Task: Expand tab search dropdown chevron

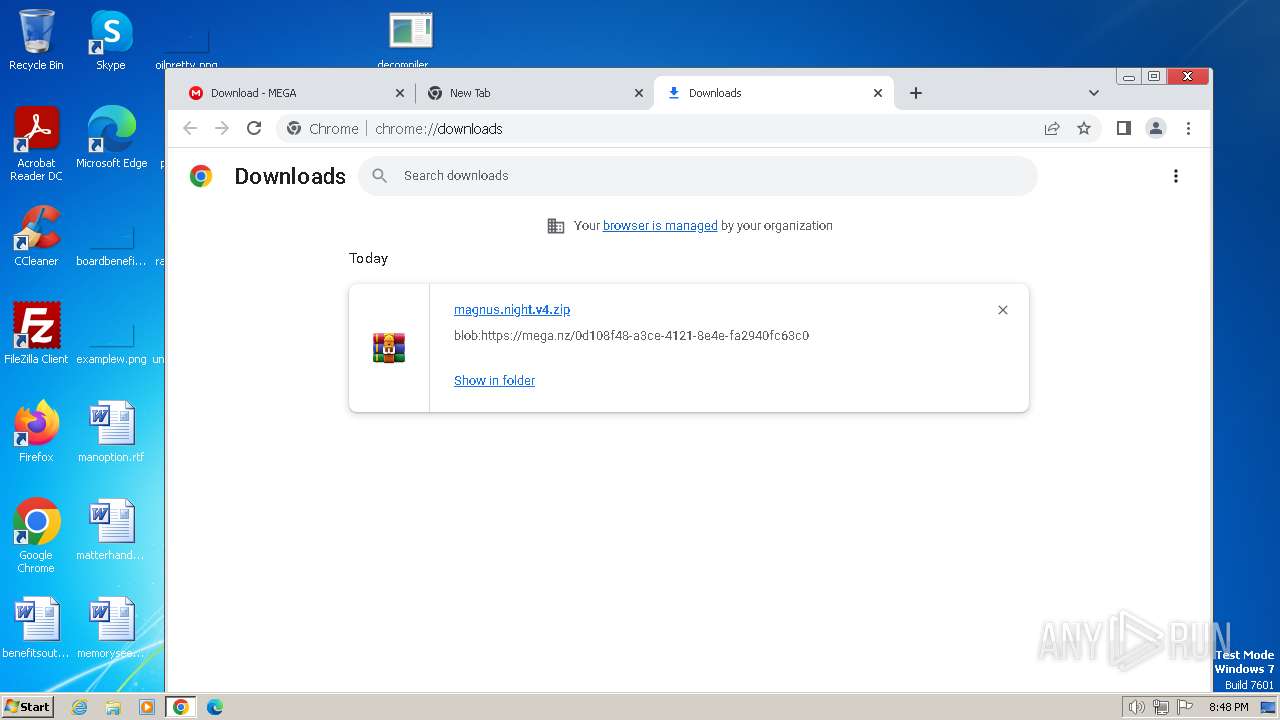Action: 1094,93
